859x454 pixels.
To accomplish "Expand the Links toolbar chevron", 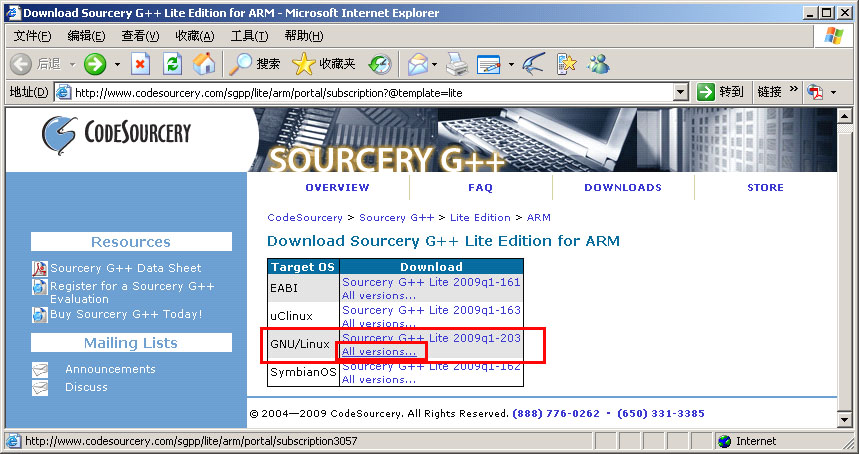I will point(793,89).
